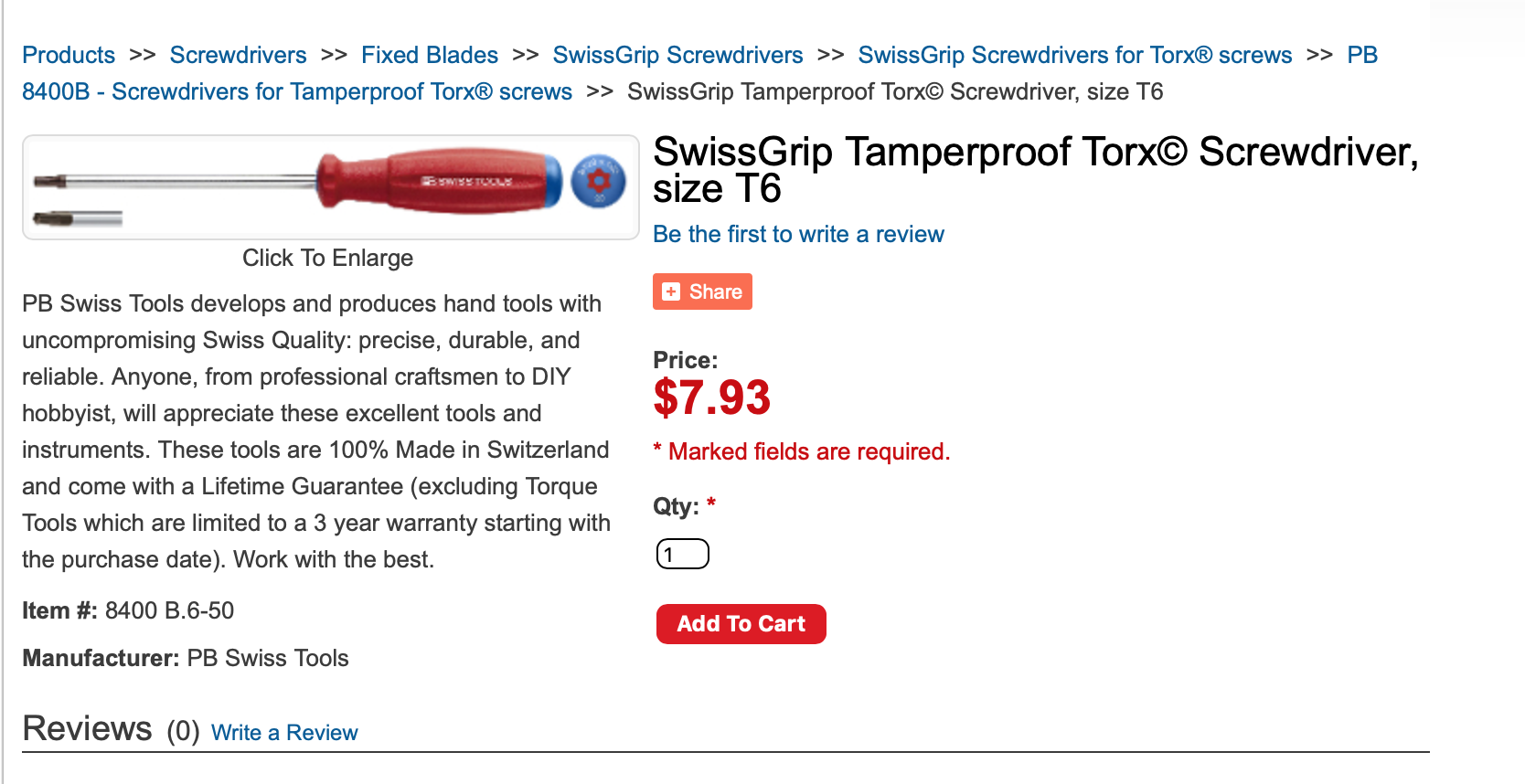Viewport: 1525px width, 784px height.
Task: Click Be the first to write a review
Action: (798, 234)
